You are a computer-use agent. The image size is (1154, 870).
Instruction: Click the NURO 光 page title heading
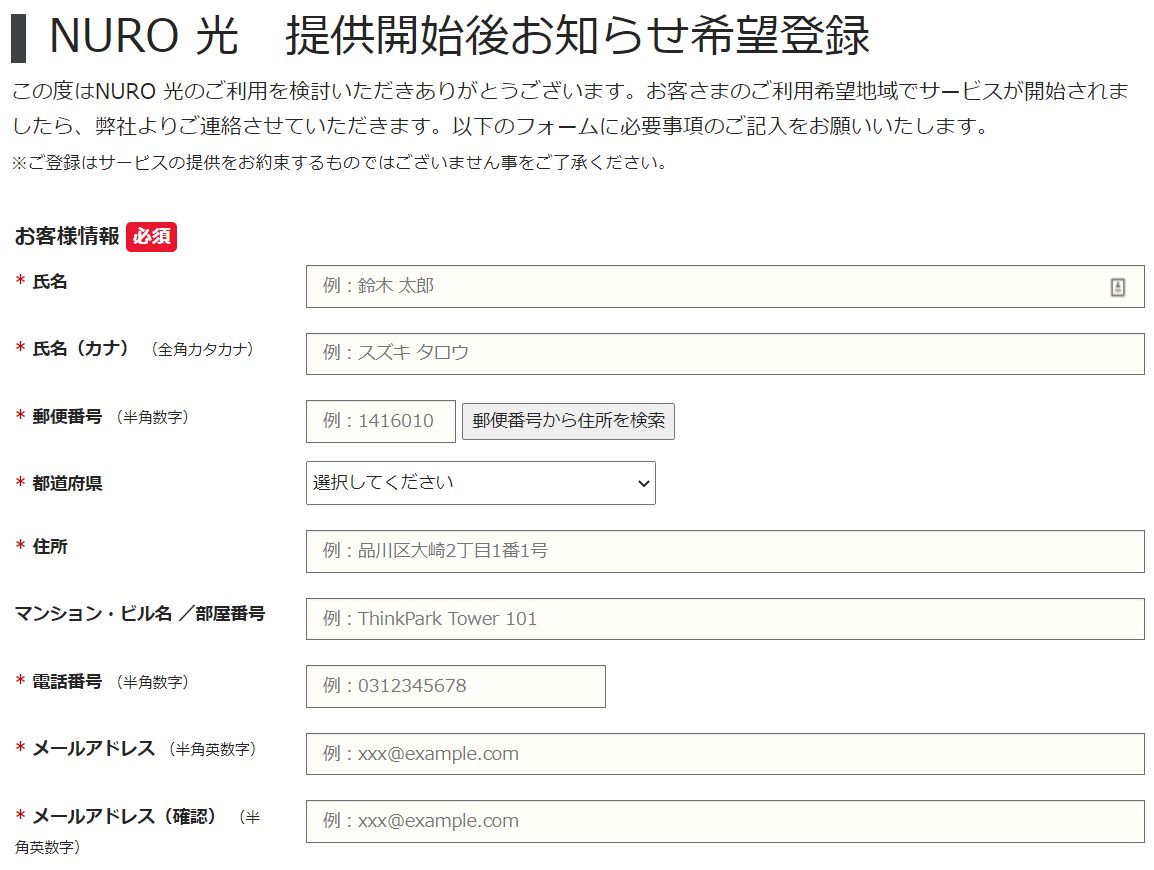(x=459, y=35)
